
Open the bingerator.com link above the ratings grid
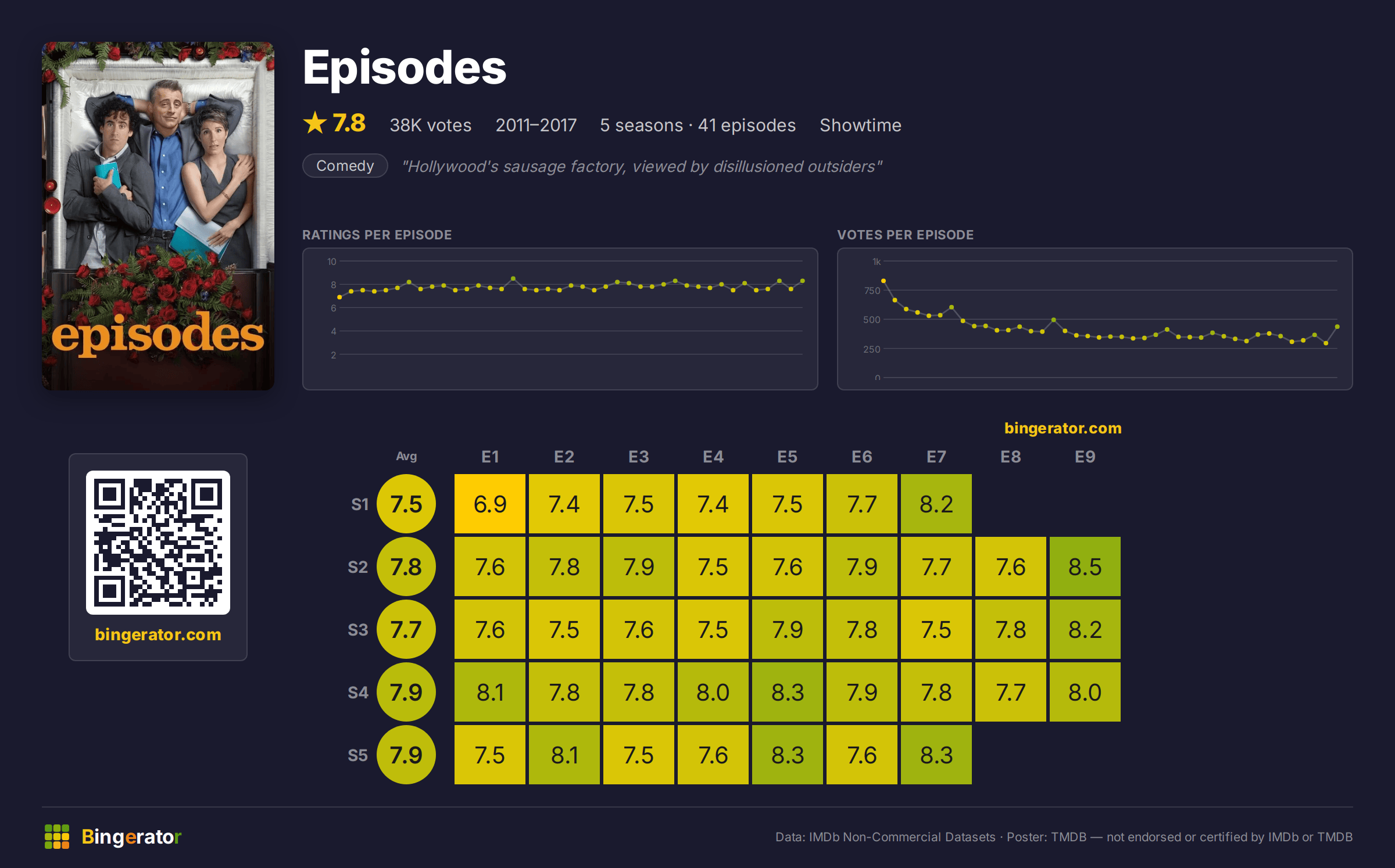click(x=1063, y=428)
